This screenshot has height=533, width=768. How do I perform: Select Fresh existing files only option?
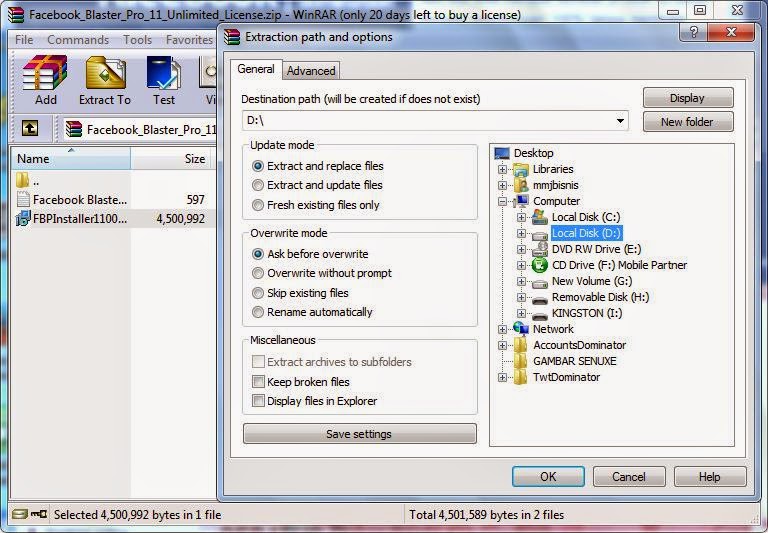point(258,205)
